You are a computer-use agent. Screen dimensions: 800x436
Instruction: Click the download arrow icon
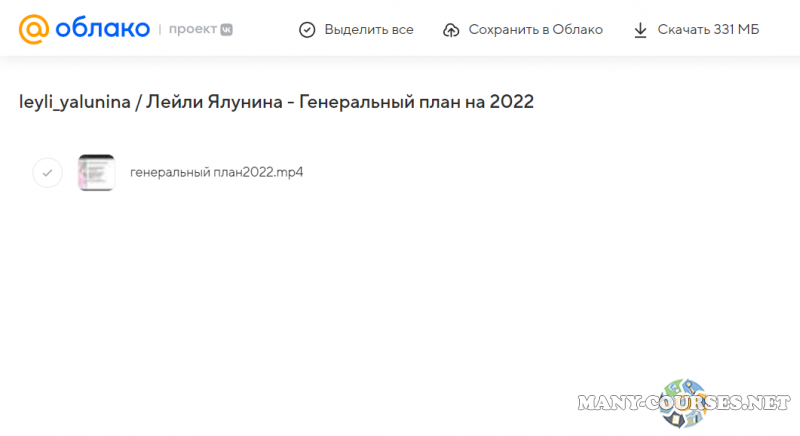point(640,30)
